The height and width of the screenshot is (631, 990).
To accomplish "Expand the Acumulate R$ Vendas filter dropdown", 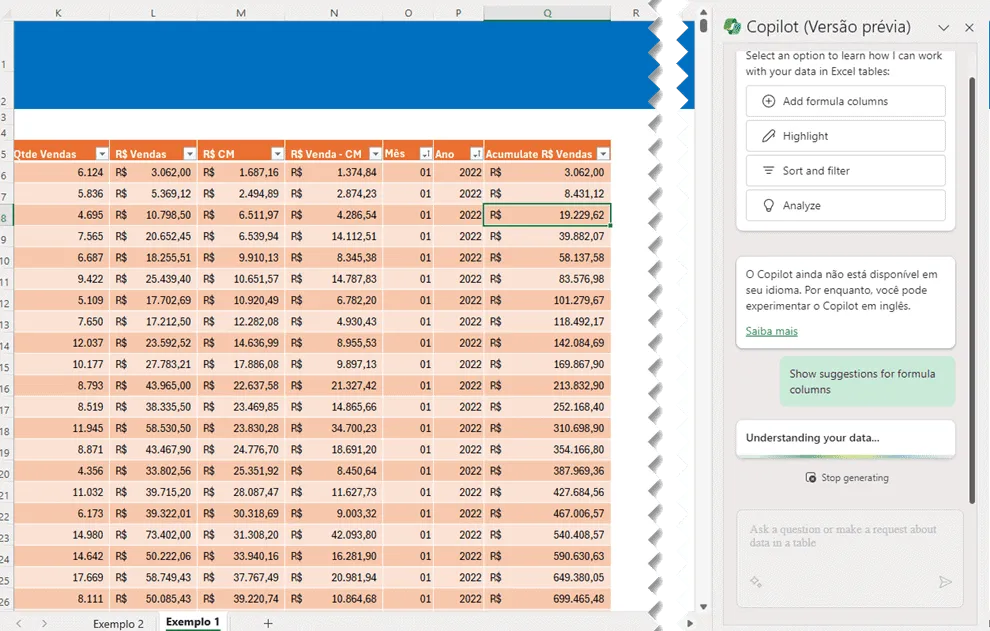I will pos(604,153).
